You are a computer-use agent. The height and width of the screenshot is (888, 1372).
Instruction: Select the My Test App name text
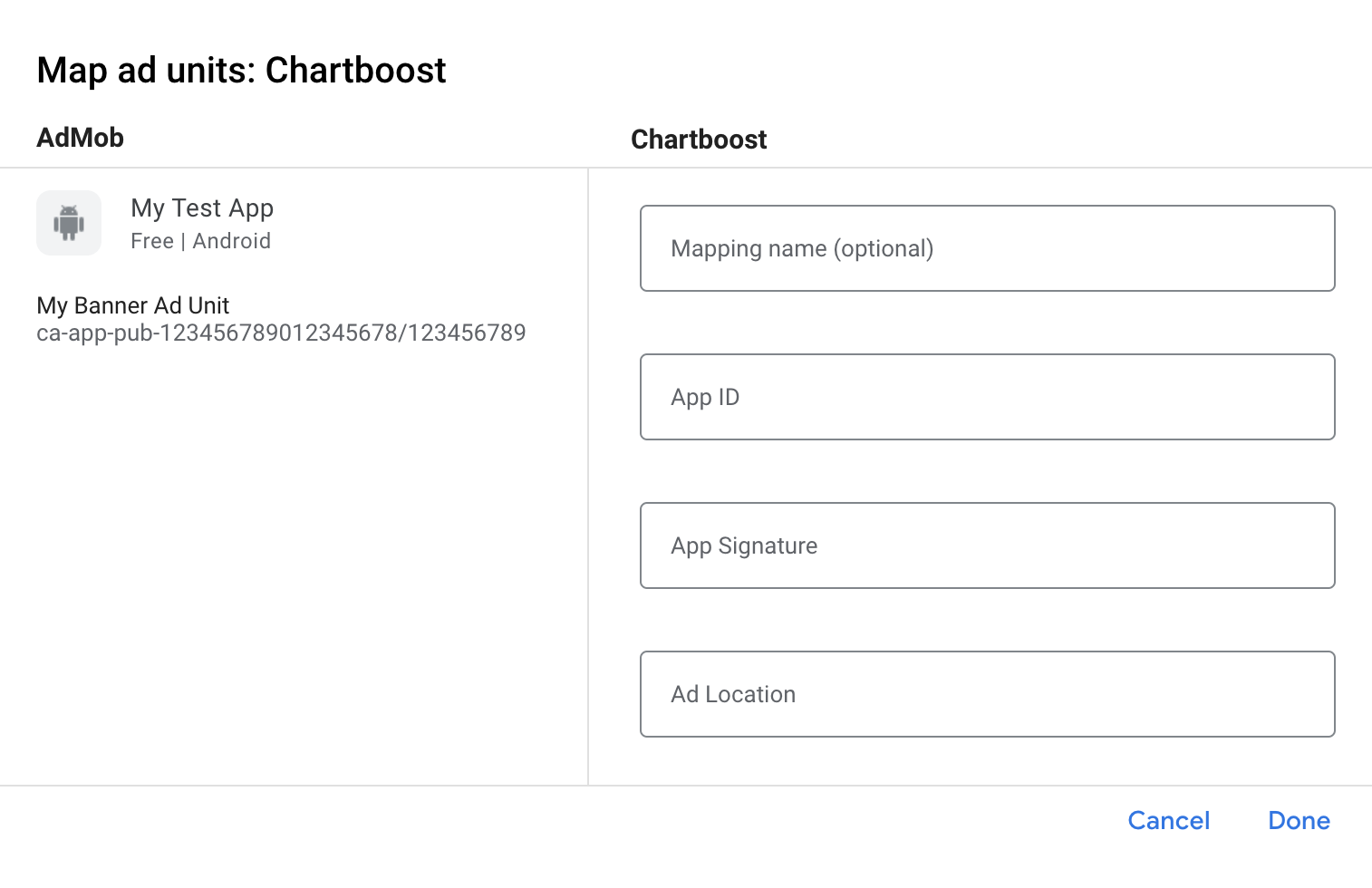201,208
